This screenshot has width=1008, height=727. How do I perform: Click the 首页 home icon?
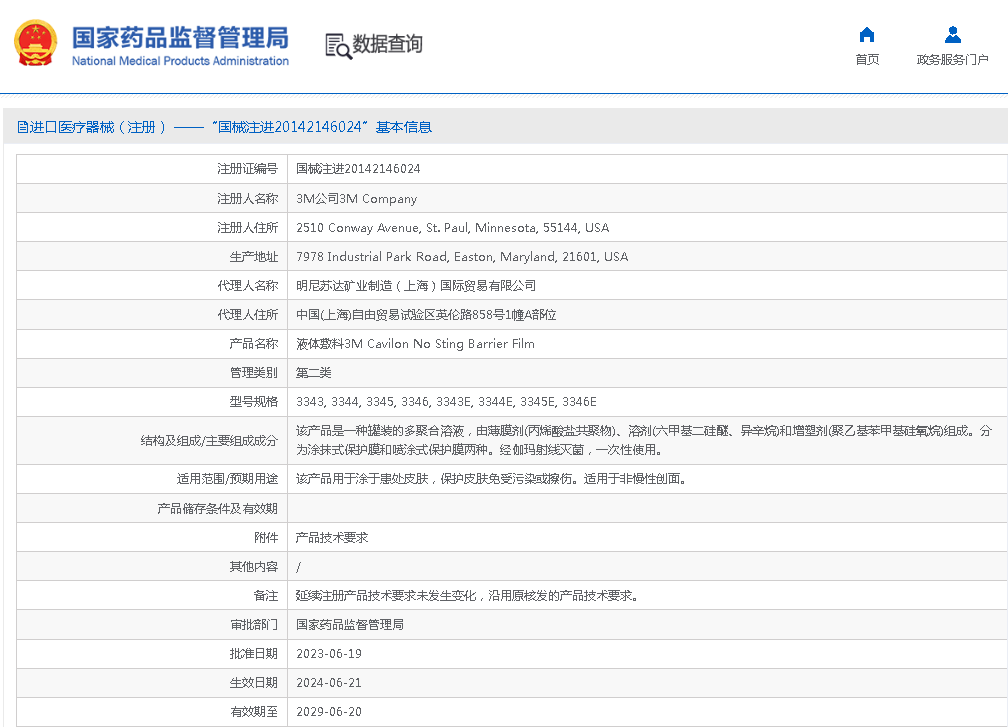pos(867,34)
